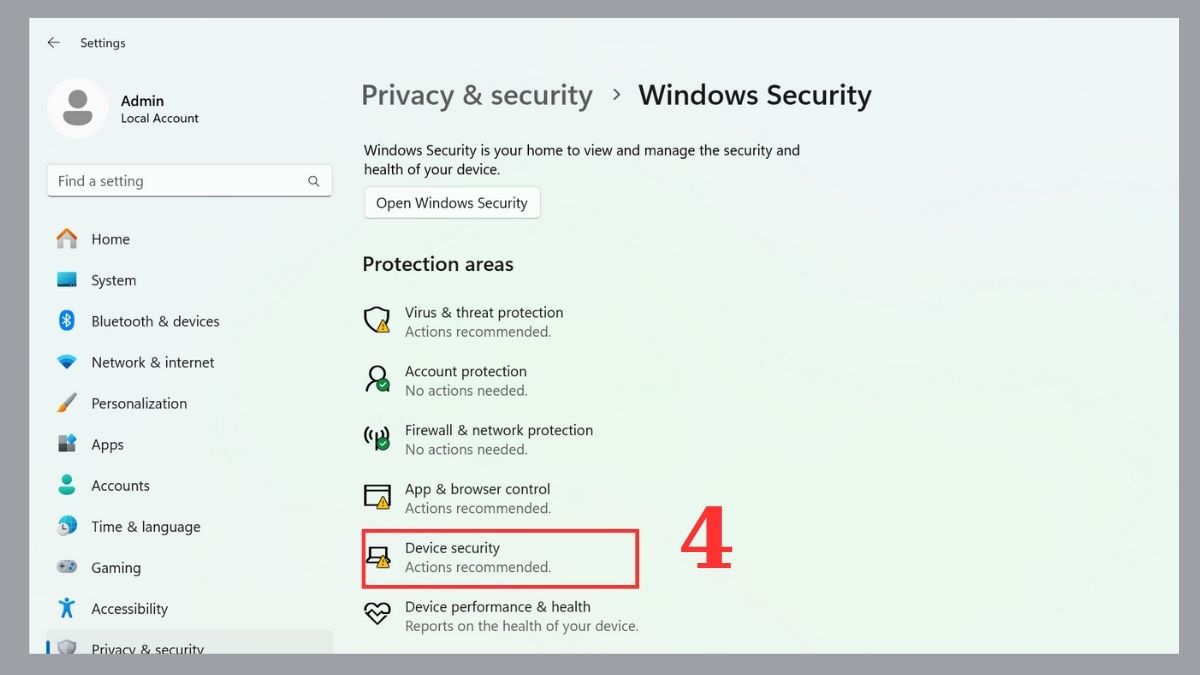Click the Privacy & security breadcrumb link

click(476, 95)
